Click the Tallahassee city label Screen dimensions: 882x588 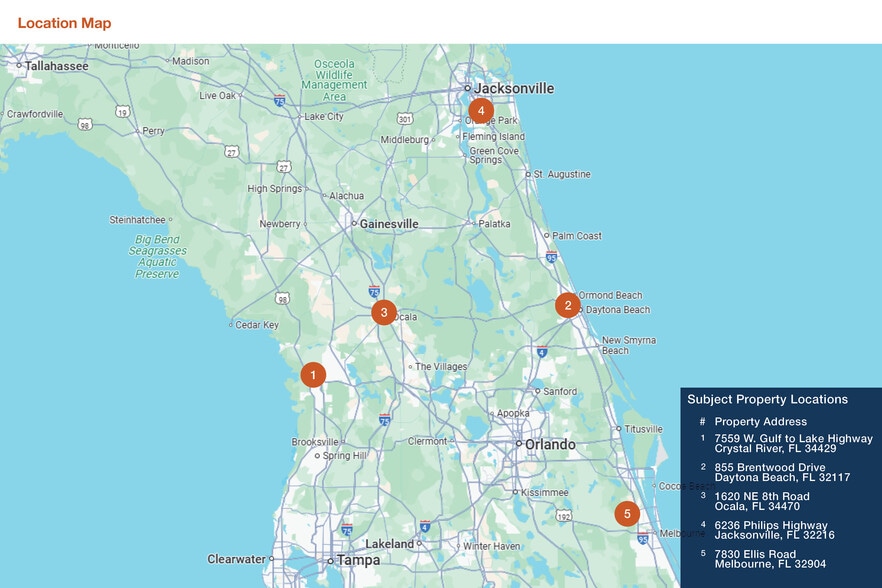pyautogui.click(x=56, y=66)
